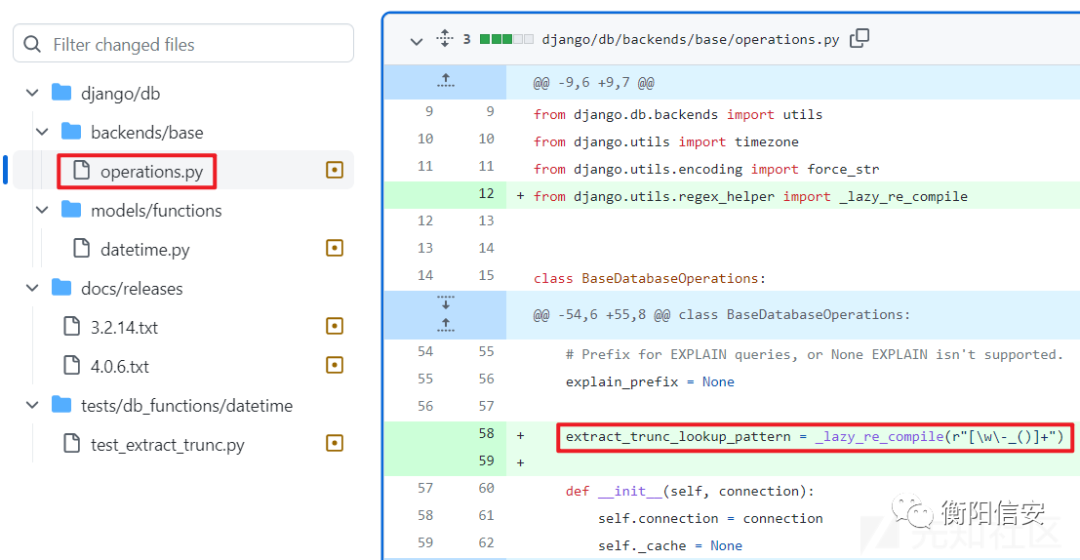Open datetime.py in the file tree

point(145,249)
